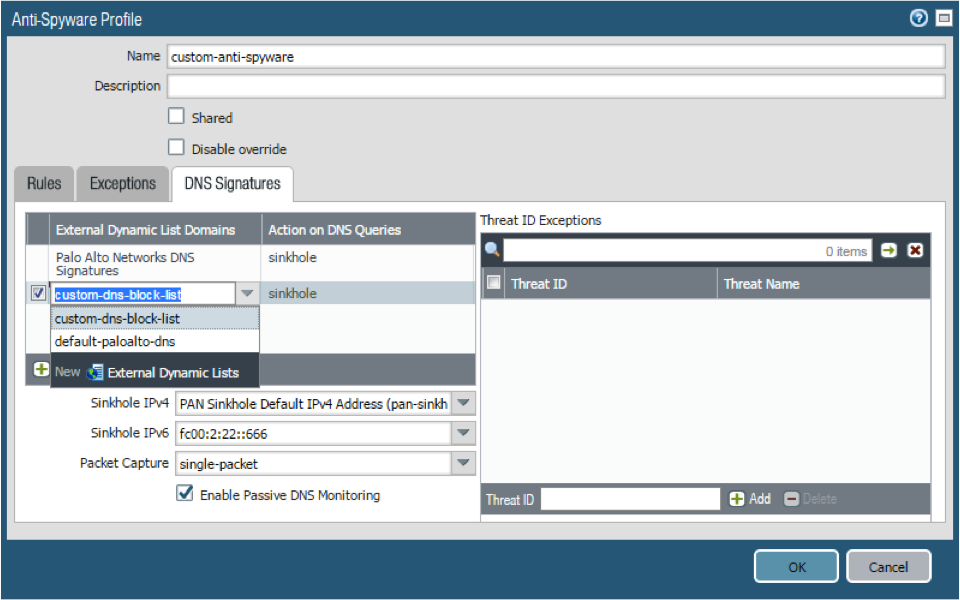This screenshot has height=600, width=960.
Task: Click the maximize dialog icon in title bar
Action: click(944, 18)
